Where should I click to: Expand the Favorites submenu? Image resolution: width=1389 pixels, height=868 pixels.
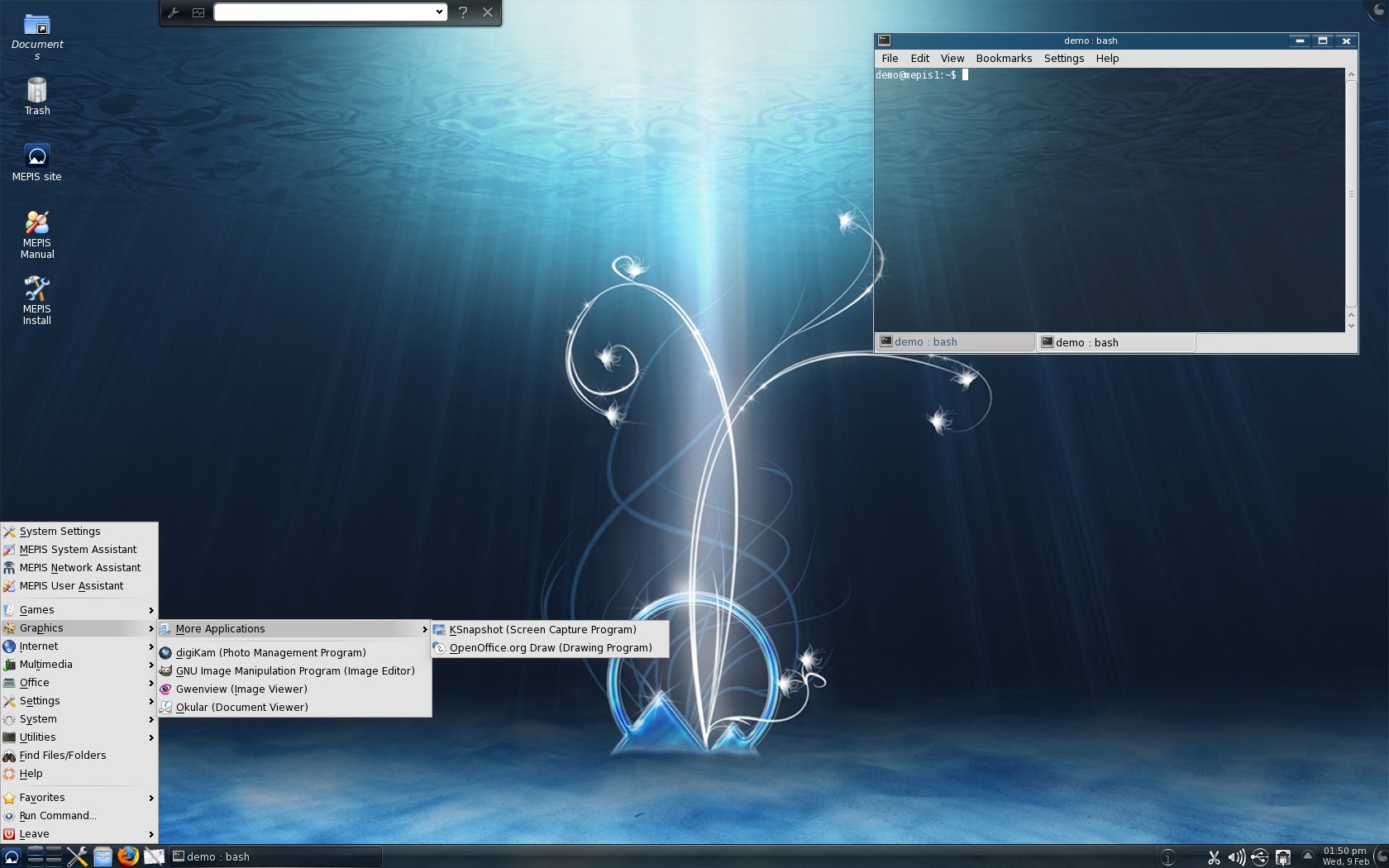click(x=79, y=798)
